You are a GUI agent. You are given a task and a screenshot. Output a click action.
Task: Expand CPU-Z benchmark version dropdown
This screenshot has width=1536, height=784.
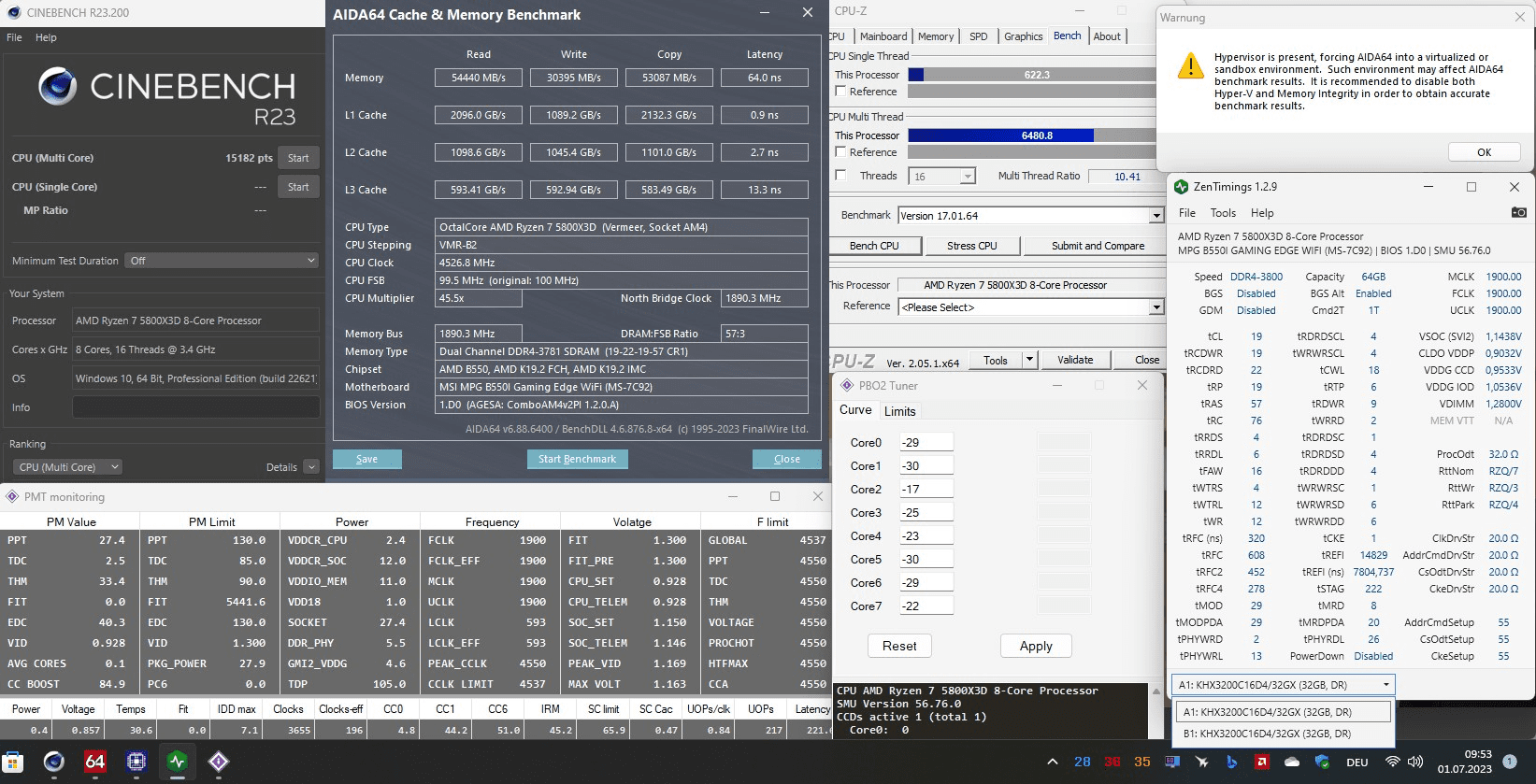[x=1156, y=216]
